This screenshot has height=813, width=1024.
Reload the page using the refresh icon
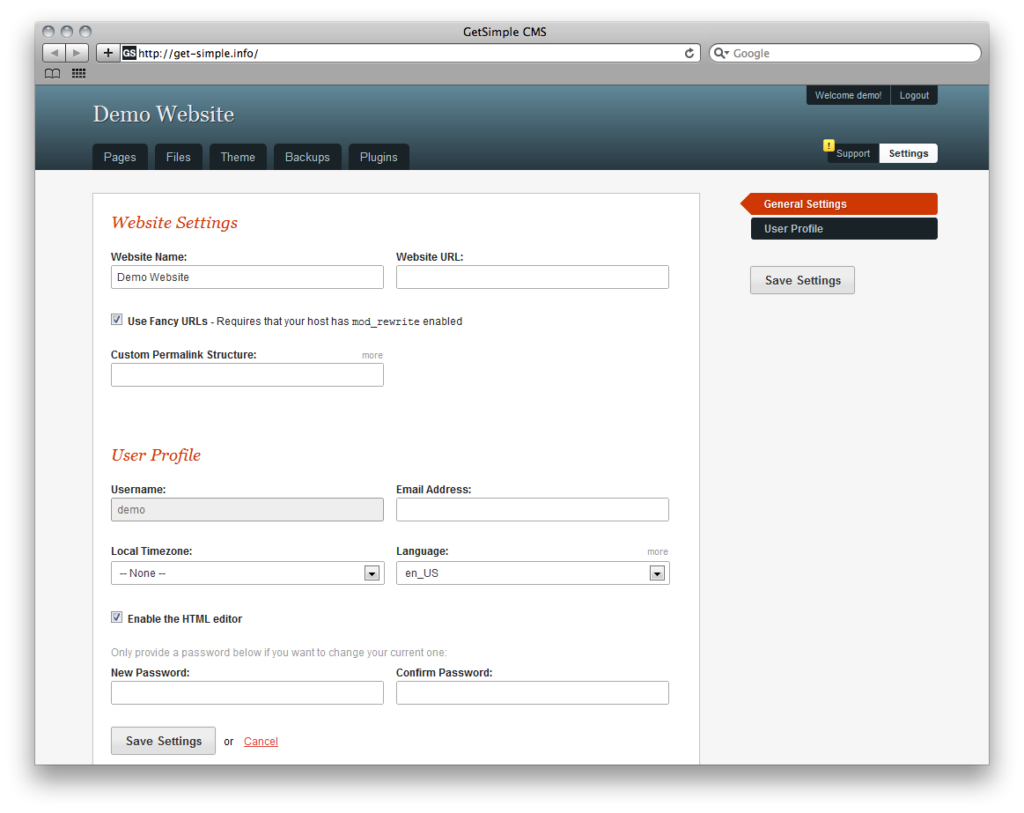pos(691,52)
